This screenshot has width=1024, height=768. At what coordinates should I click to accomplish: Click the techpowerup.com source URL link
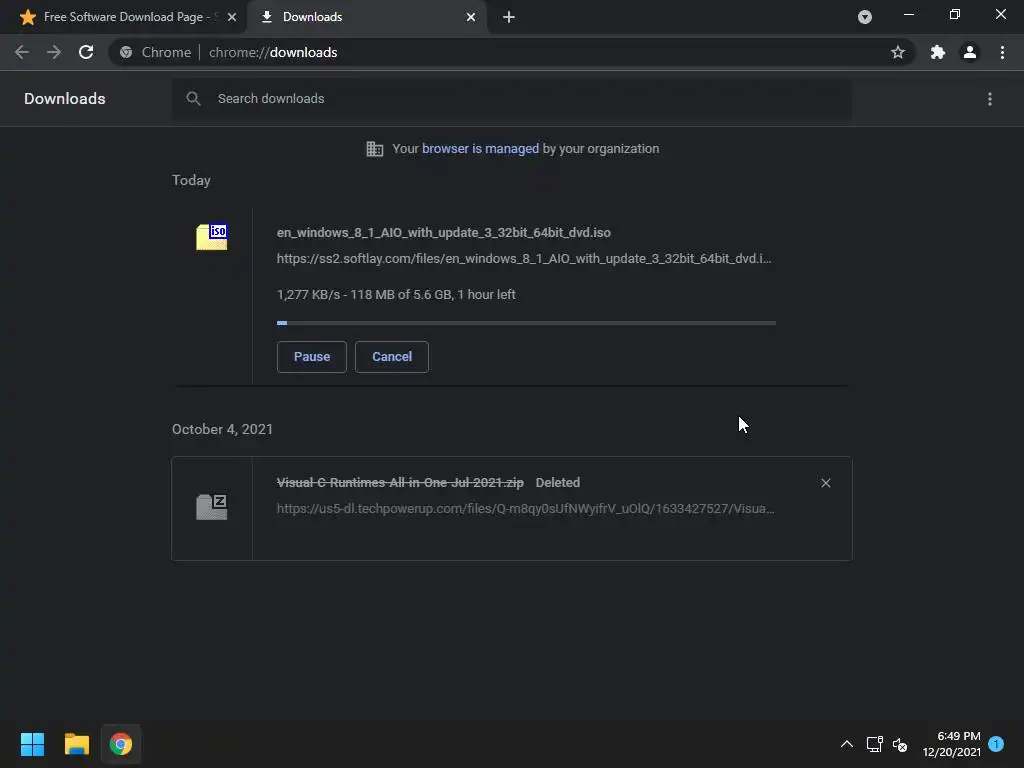click(x=525, y=509)
